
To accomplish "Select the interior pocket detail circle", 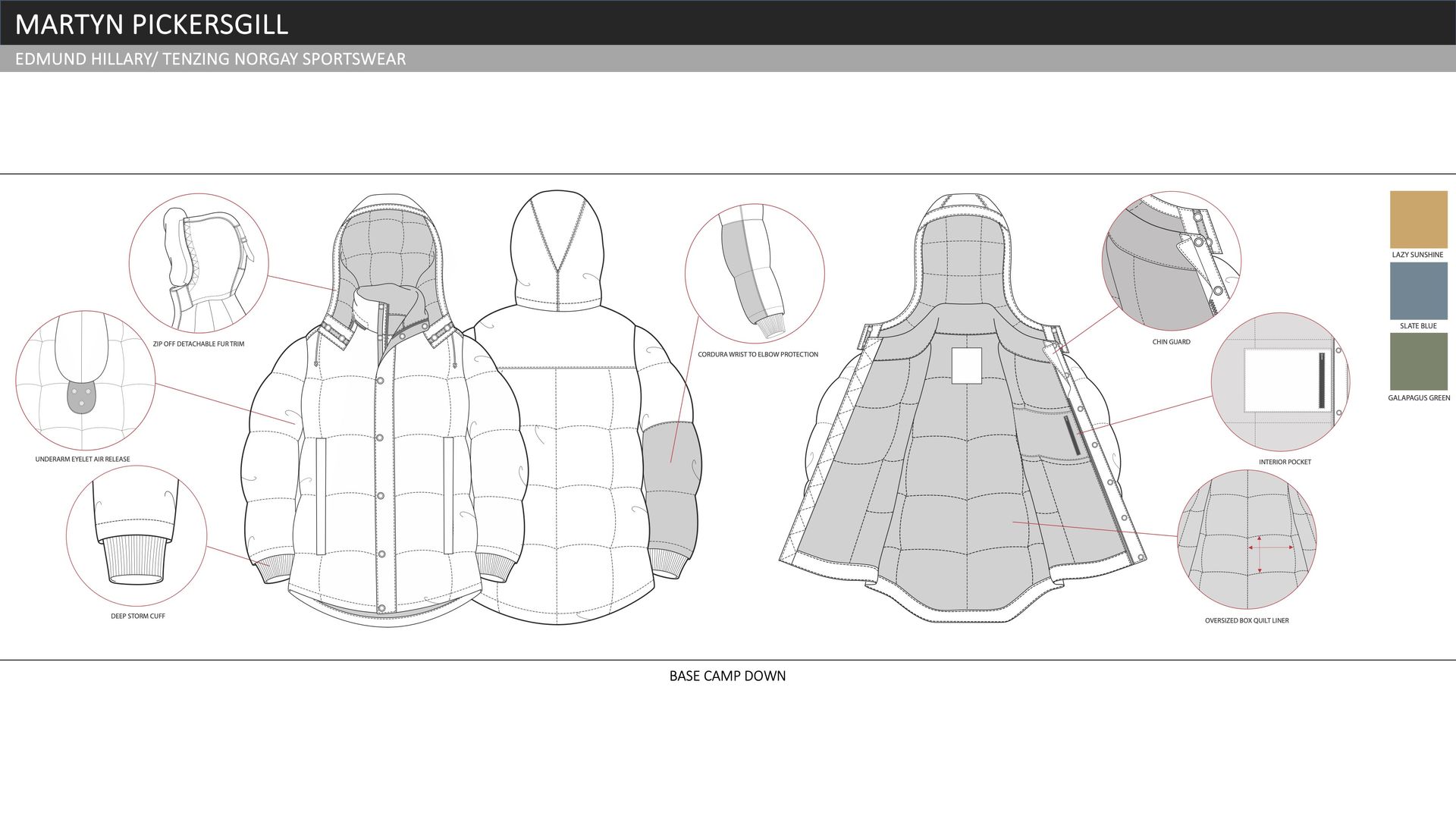I will tap(1281, 382).
